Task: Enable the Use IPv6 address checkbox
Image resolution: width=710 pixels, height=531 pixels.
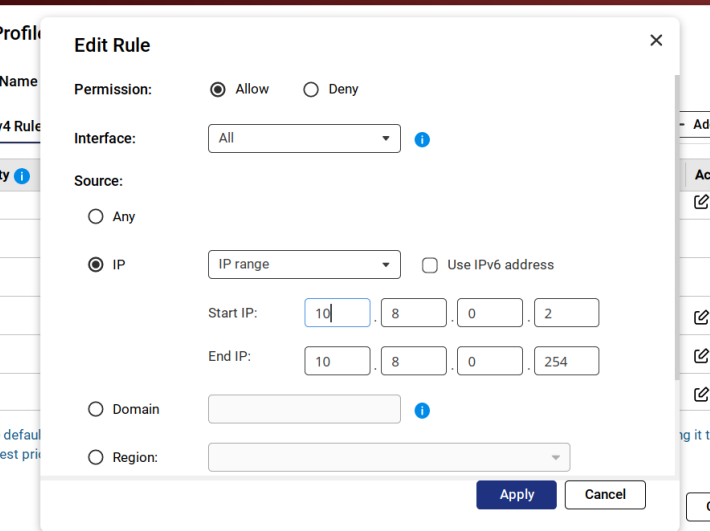Action: (x=430, y=265)
